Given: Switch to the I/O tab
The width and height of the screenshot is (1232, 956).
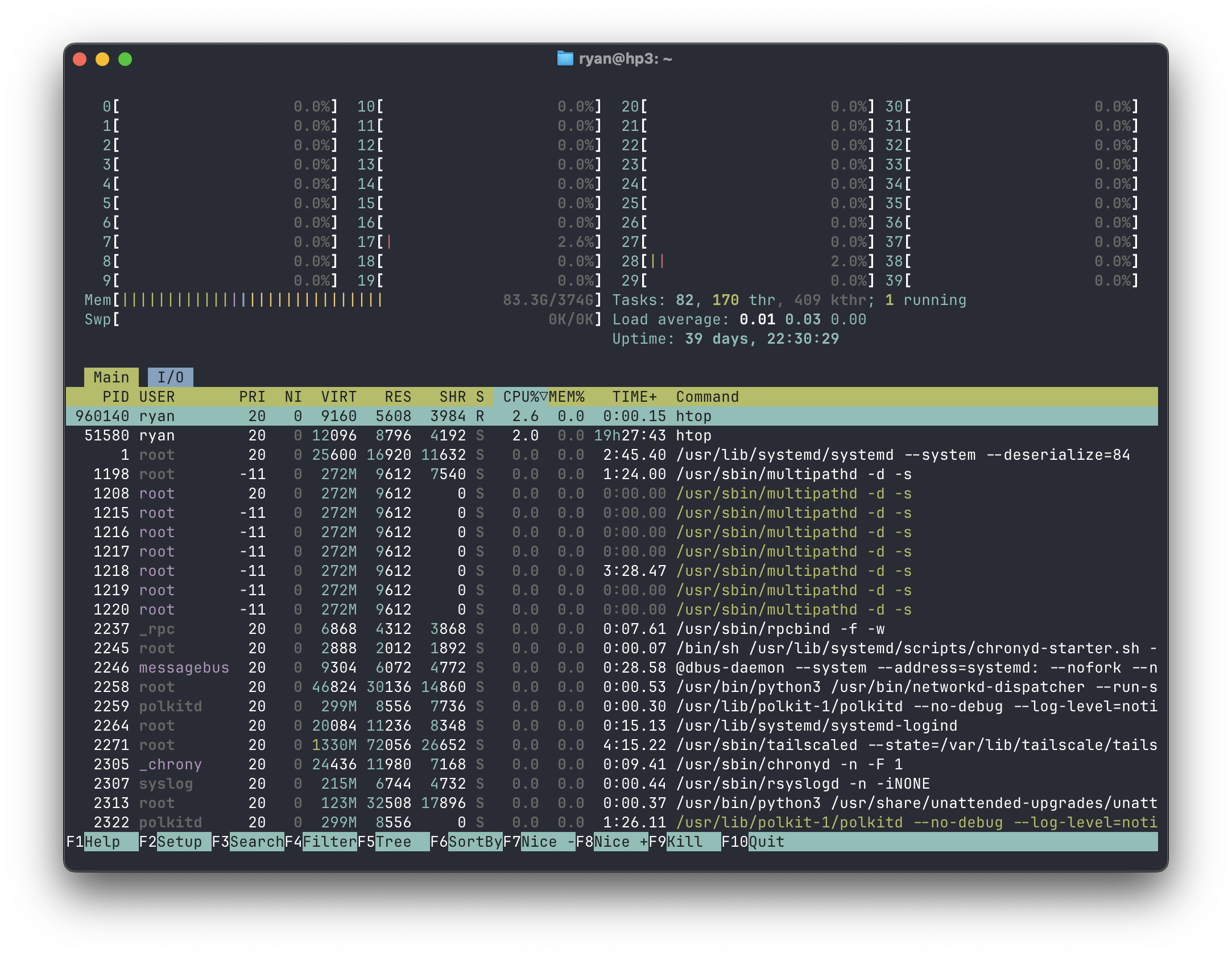Looking at the screenshot, I should pos(170,377).
